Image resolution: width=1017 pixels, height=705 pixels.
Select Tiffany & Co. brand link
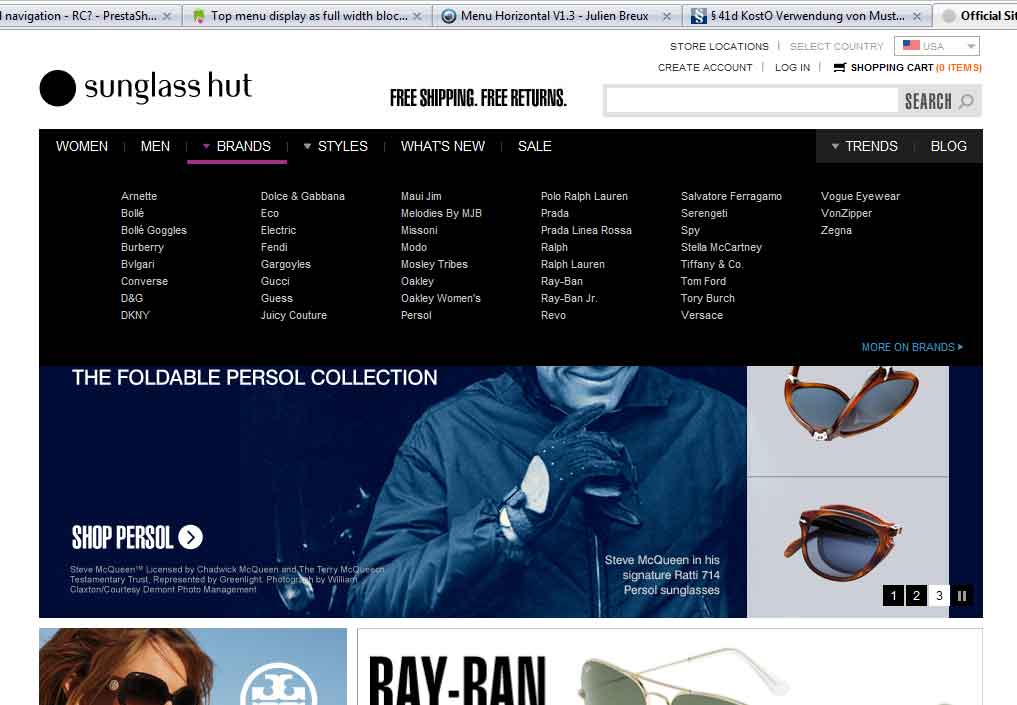click(x=712, y=265)
